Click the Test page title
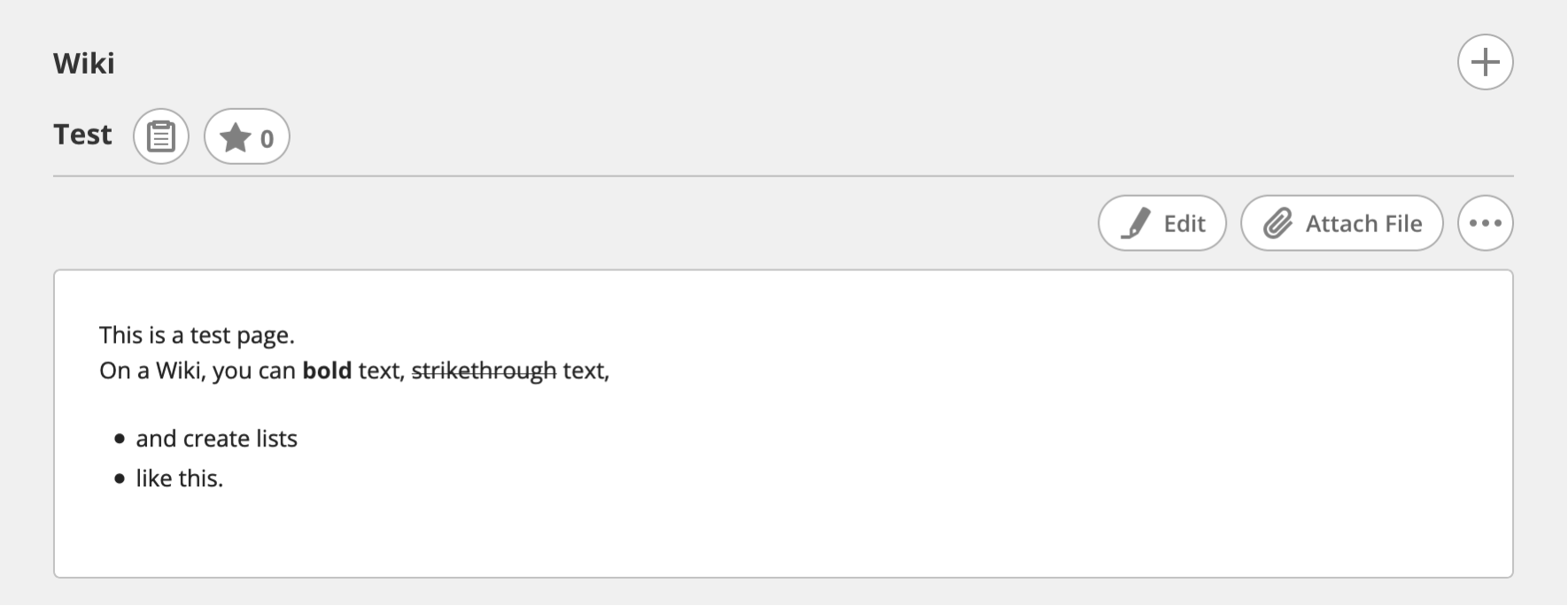 point(82,135)
